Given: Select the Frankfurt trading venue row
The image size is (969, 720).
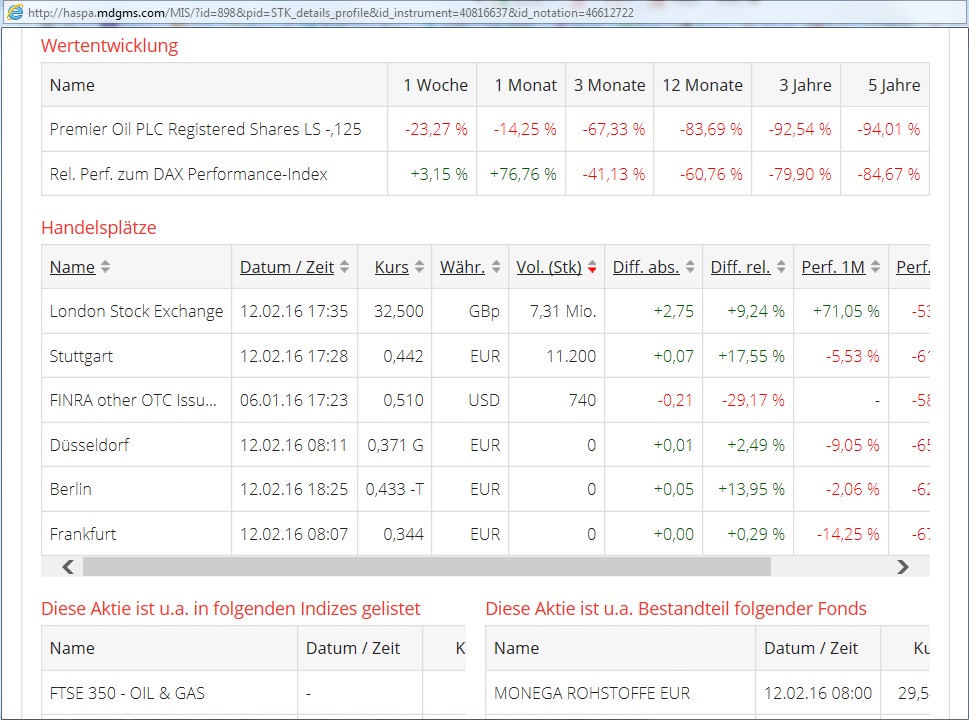Looking at the screenshot, I should (x=83, y=534).
